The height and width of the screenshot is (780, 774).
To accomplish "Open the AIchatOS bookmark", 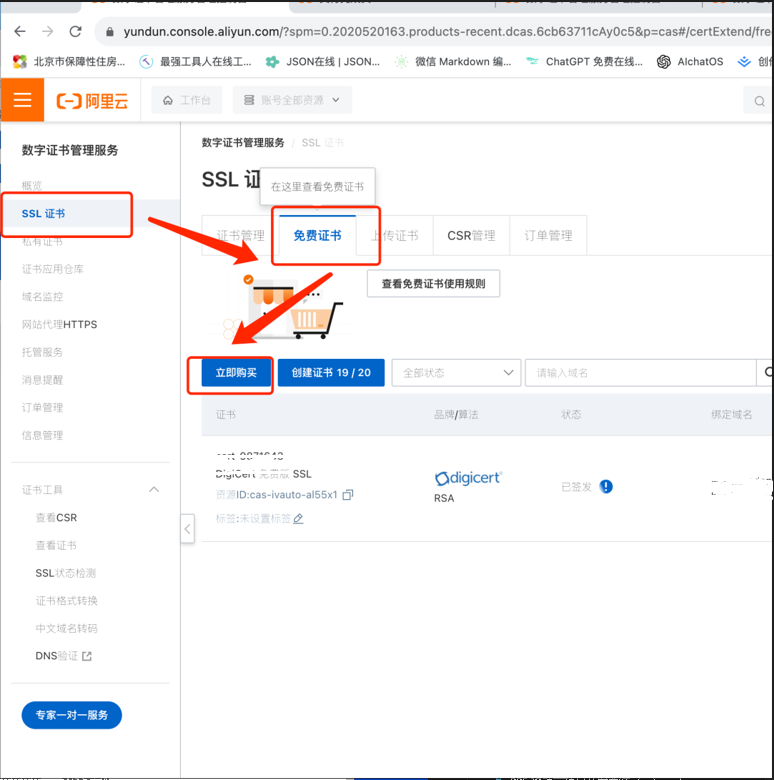I will tap(690, 62).
